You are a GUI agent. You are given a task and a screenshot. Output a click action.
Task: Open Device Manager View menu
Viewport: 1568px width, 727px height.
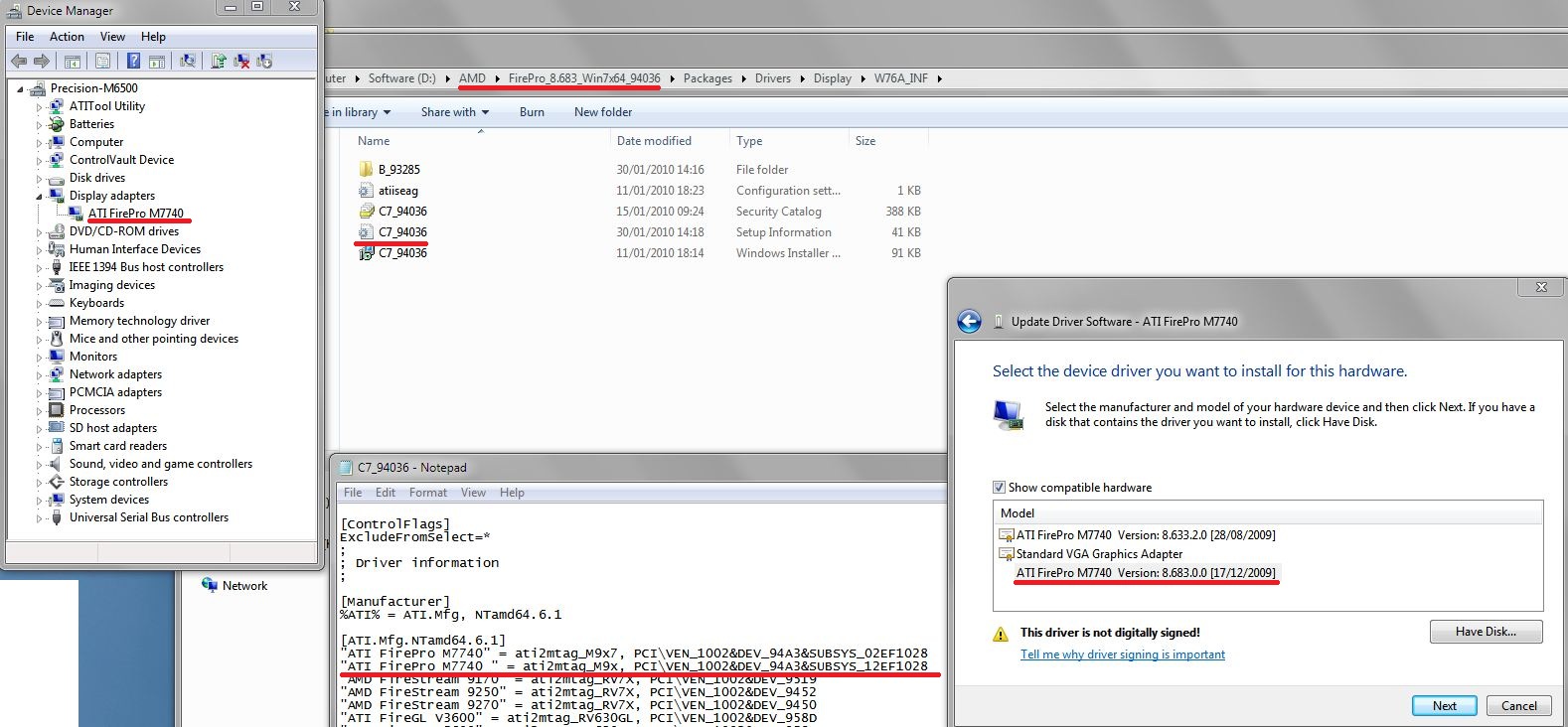tap(112, 37)
